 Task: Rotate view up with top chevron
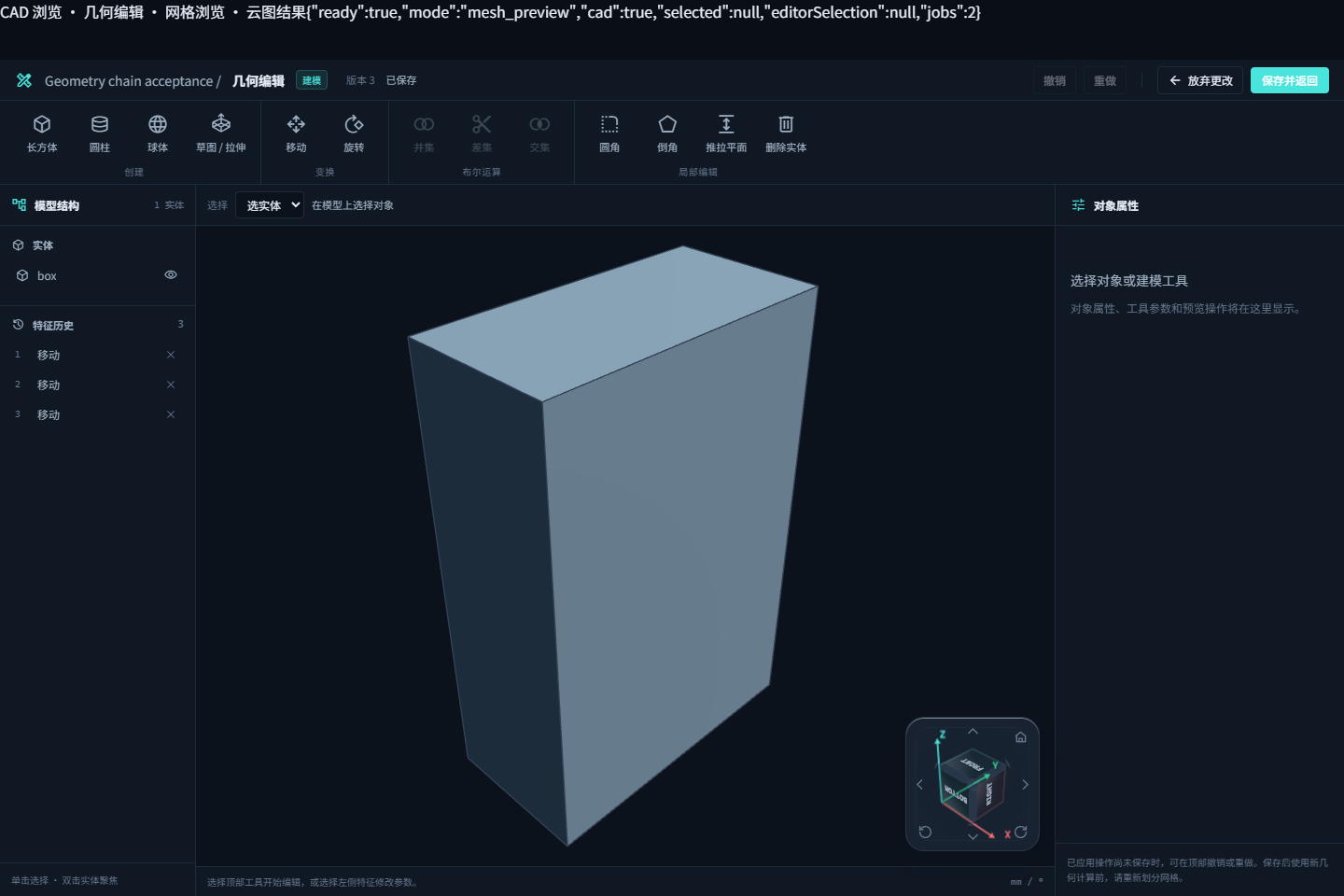click(973, 731)
